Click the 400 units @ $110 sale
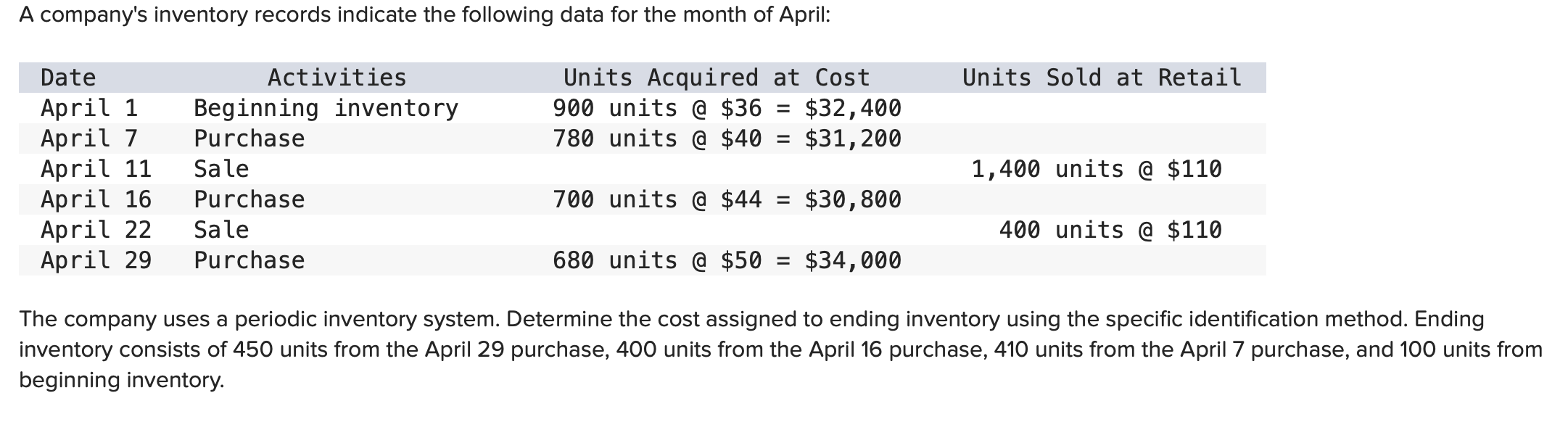Viewport: 1568px width, 422px height. [x=1110, y=230]
